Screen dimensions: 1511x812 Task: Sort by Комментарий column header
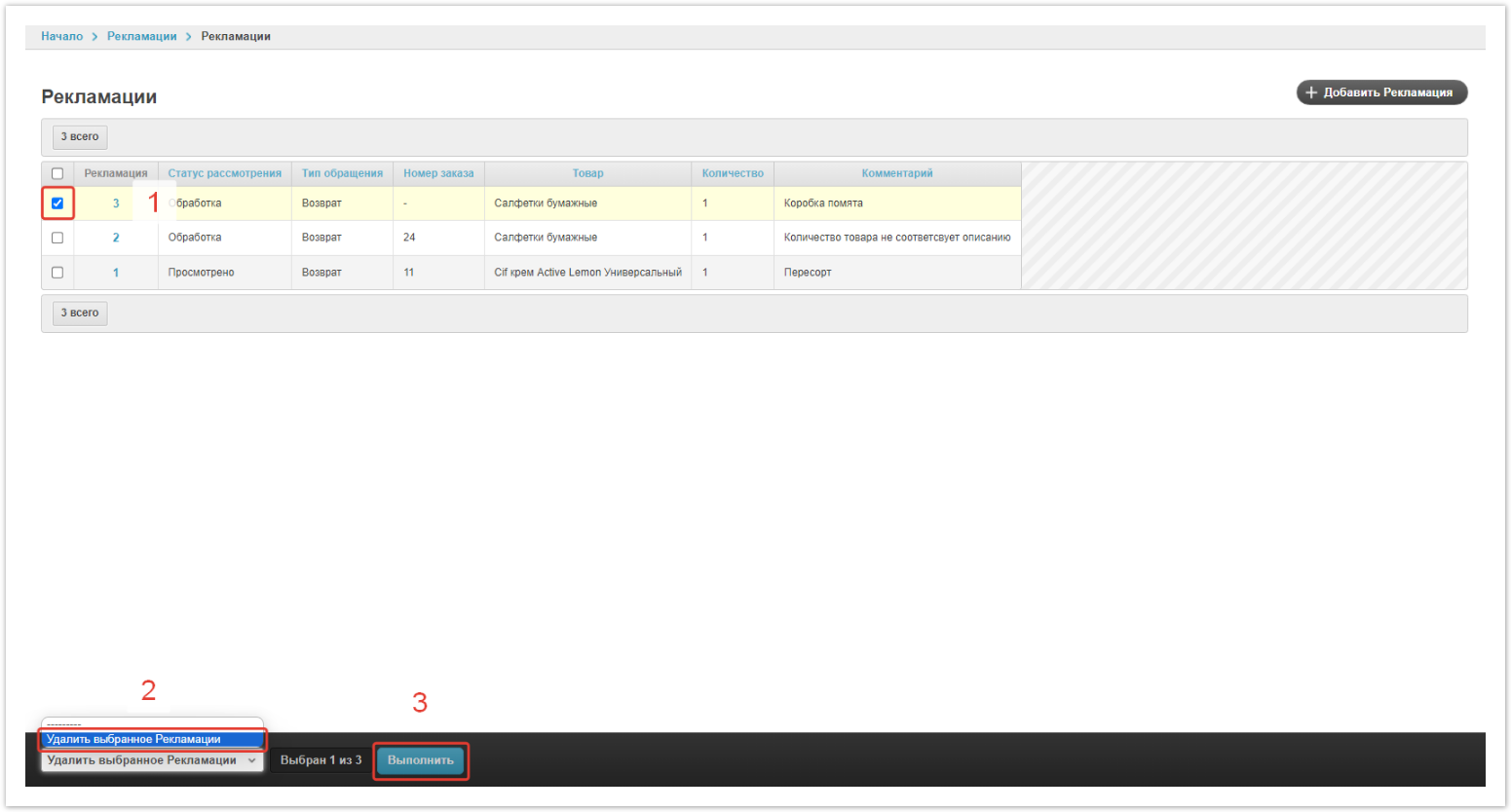[896, 173]
